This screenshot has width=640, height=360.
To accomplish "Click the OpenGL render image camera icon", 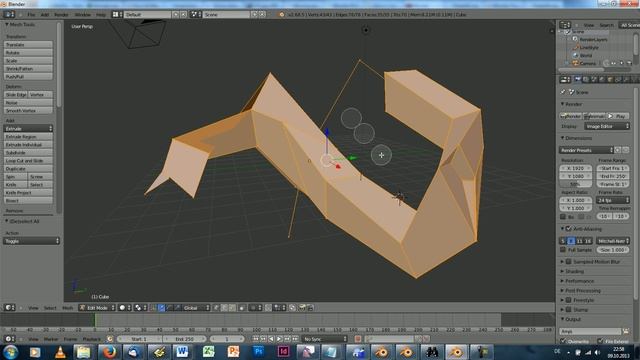I will pos(302,308).
